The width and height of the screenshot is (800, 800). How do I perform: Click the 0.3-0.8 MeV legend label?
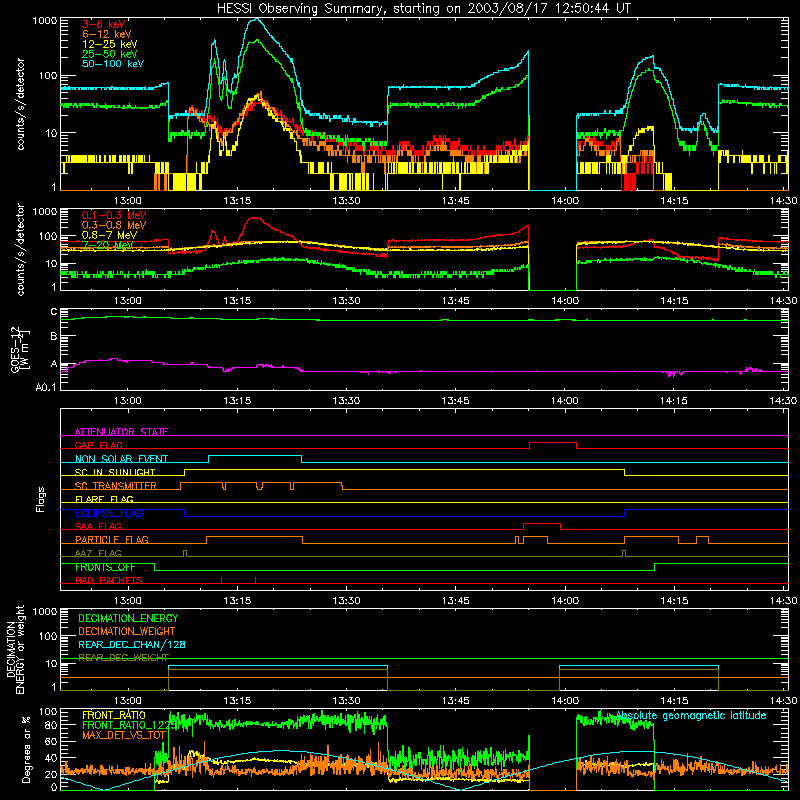(114, 225)
